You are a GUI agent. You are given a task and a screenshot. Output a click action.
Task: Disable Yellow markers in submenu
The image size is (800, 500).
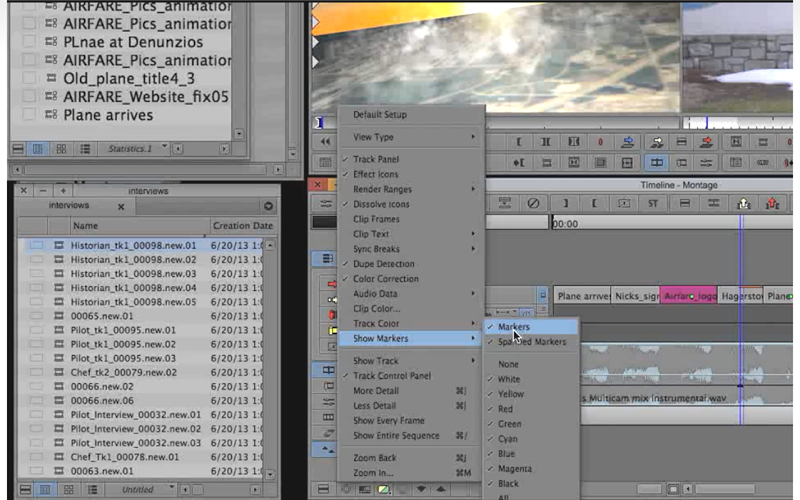point(510,394)
